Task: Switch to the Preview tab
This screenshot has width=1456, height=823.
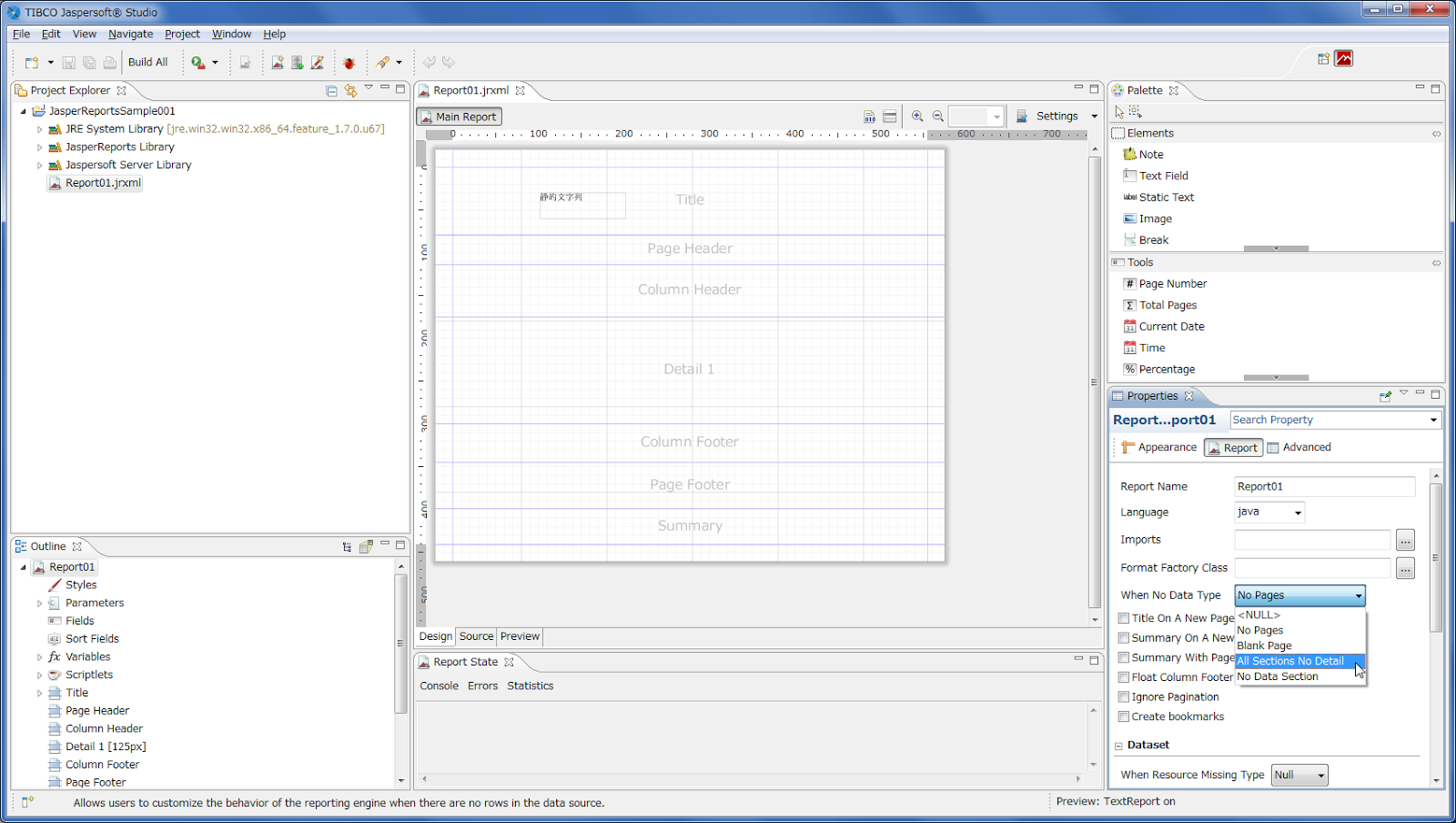Action: click(x=520, y=636)
